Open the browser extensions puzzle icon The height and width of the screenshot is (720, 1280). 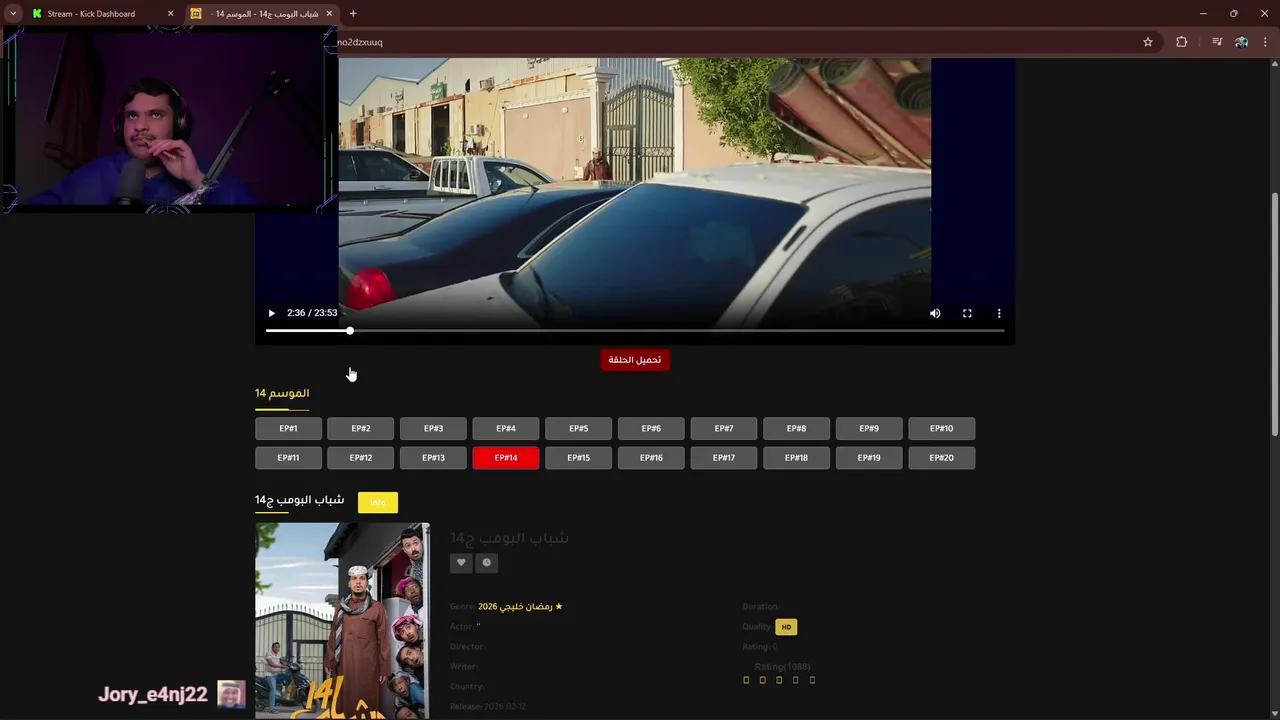[1182, 42]
